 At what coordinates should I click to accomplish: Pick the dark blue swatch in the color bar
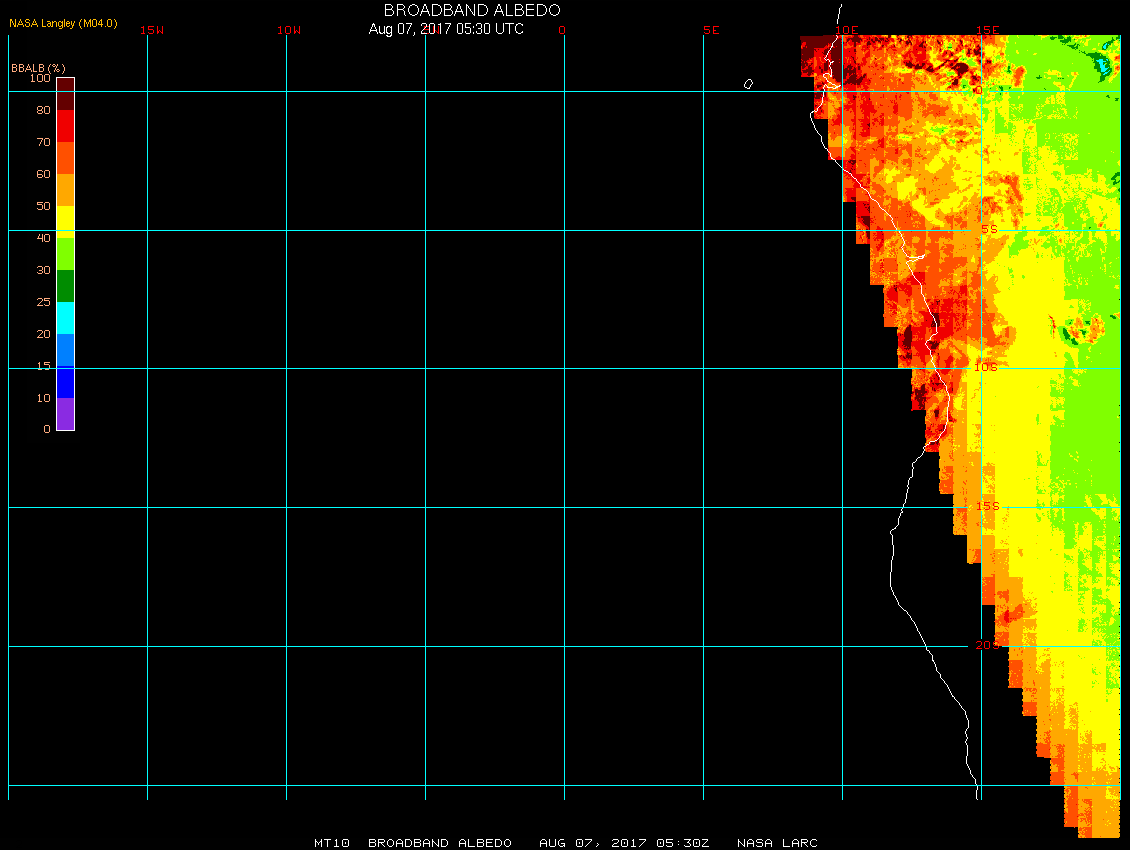65,382
